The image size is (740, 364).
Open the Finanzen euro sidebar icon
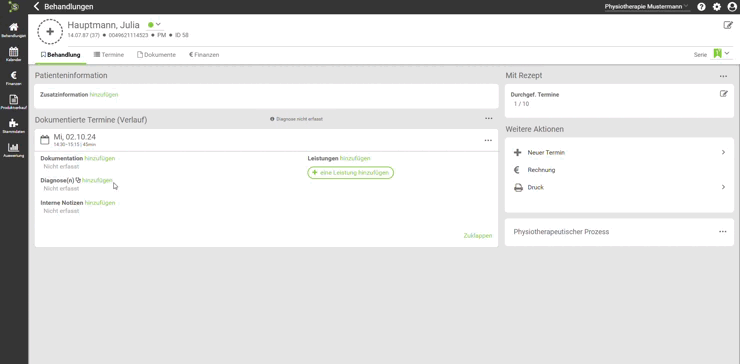14,76
